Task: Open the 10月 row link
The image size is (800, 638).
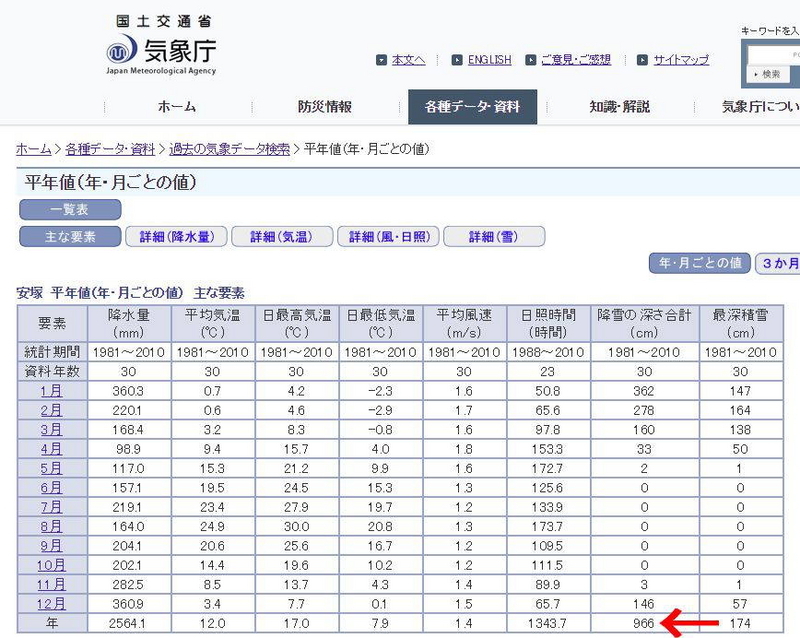Action: 52,566
